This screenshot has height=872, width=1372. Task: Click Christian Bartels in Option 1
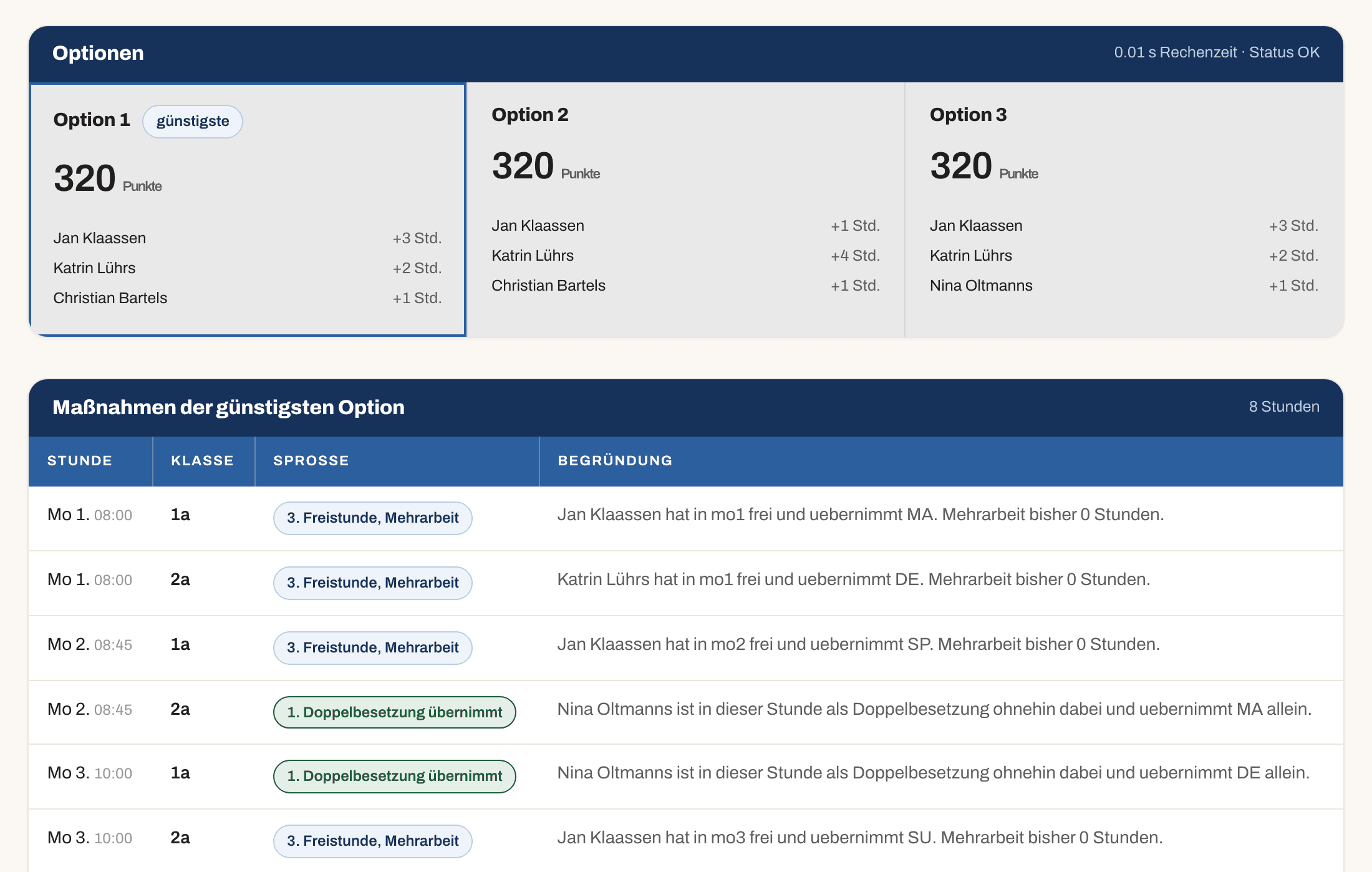click(110, 298)
